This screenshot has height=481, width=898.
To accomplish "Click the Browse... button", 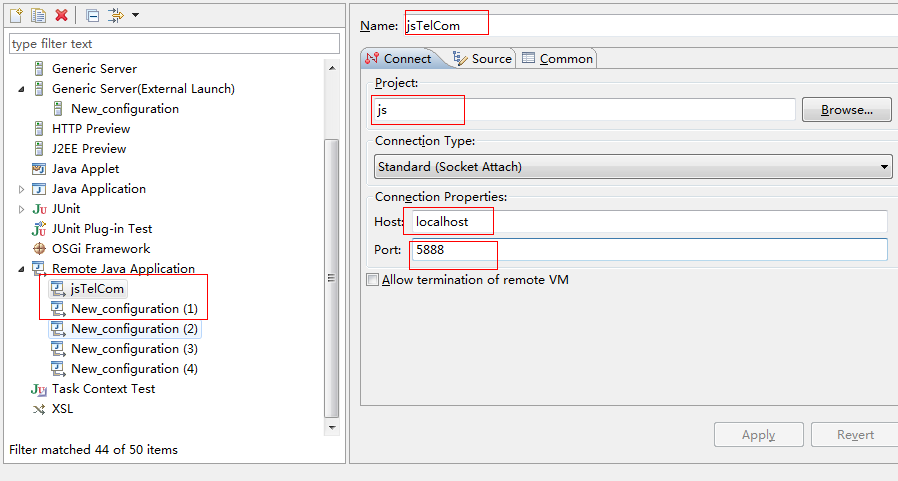I will point(846,109).
